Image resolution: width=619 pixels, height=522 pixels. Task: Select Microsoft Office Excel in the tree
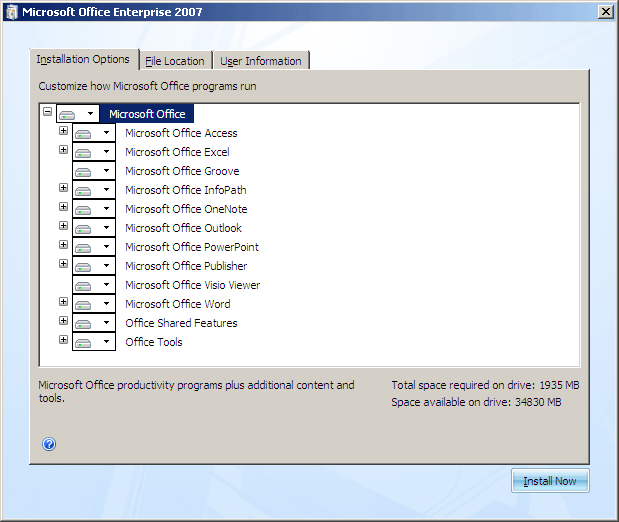pos(177,152)
